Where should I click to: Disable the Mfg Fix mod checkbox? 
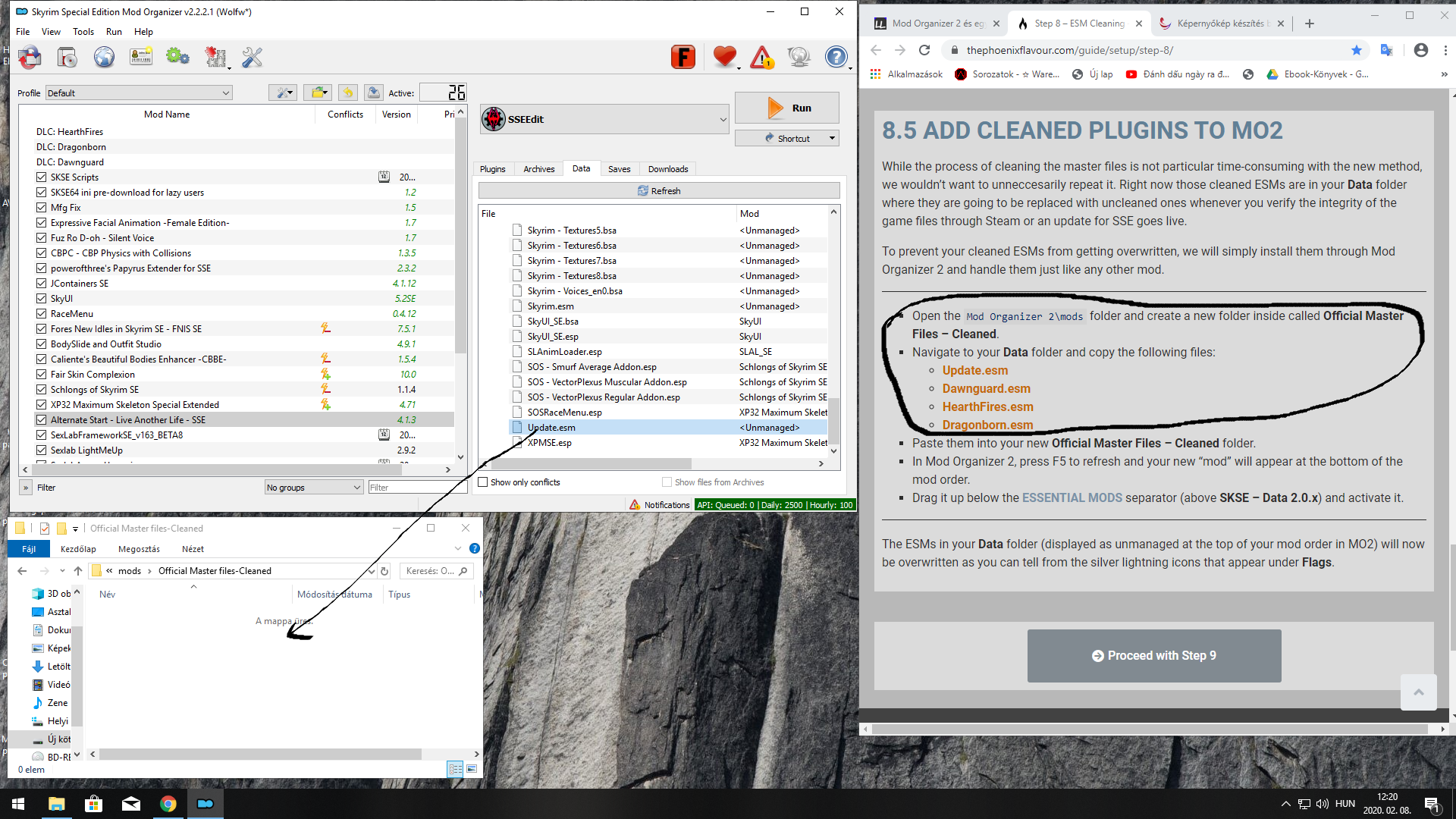coord(42,208)
